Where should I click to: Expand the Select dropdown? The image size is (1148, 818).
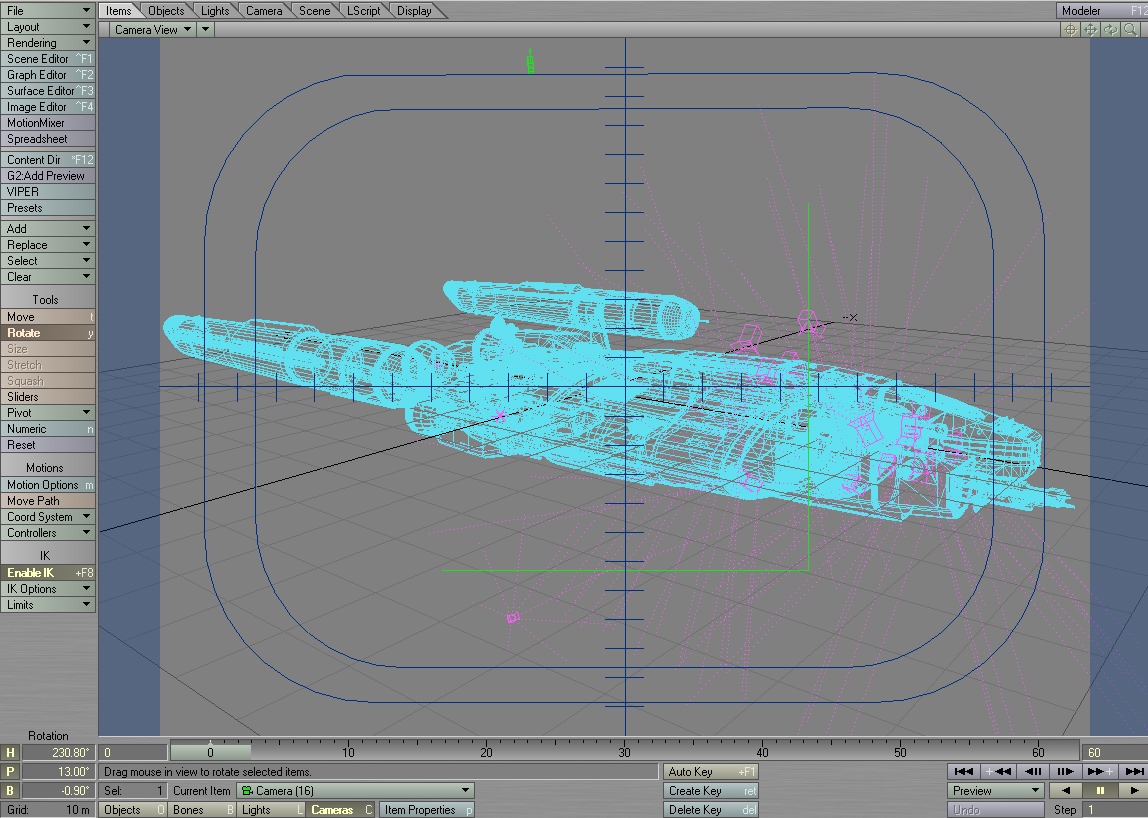tap(48, 261)
